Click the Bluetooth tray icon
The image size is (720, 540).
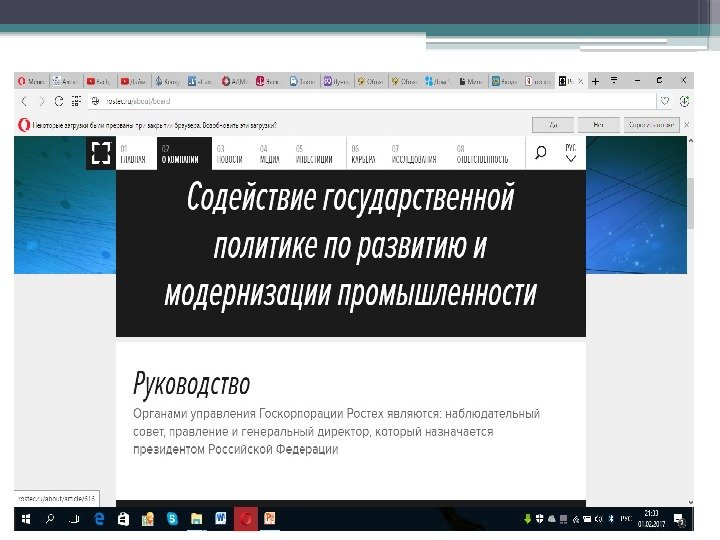point(611,519)
